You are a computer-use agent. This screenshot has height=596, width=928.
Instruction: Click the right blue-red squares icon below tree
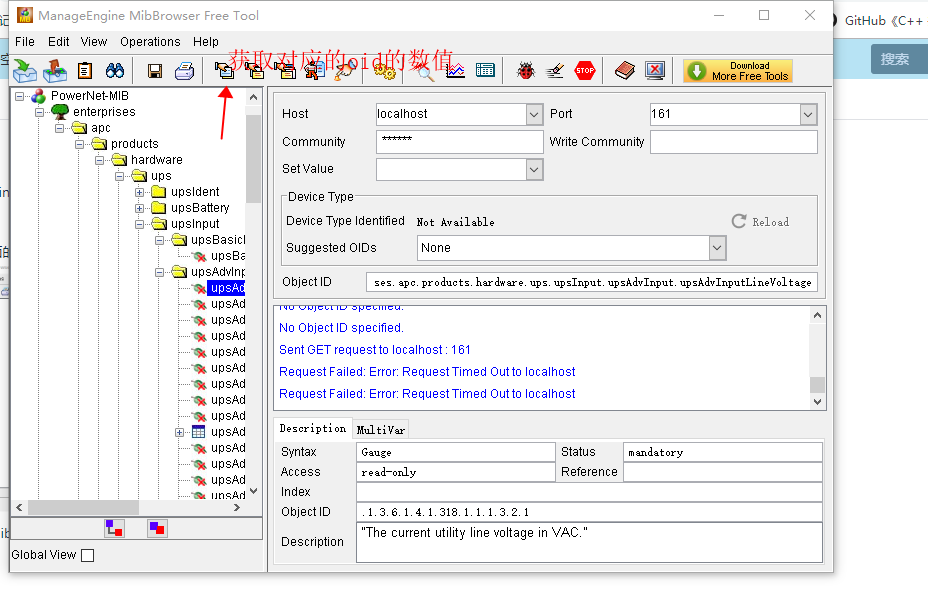point(157,528)
